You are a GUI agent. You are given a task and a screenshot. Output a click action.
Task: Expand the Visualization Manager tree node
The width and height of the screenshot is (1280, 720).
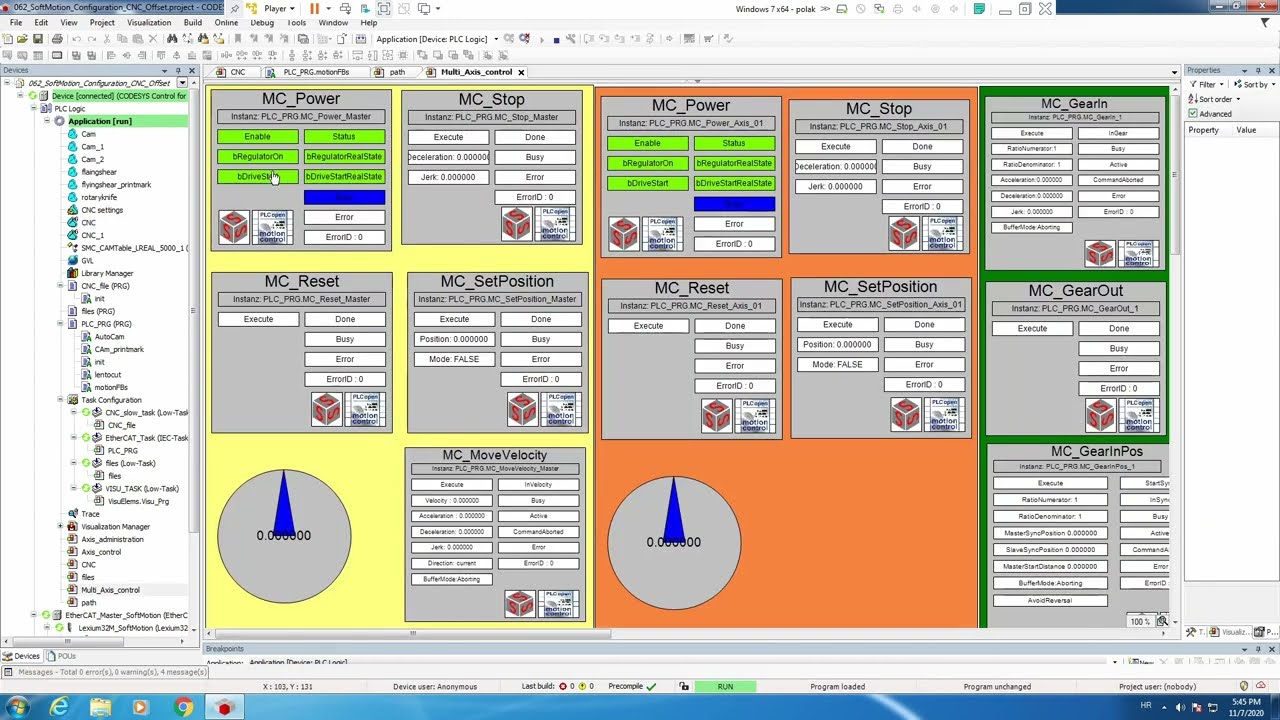click(x=61, y=526)
